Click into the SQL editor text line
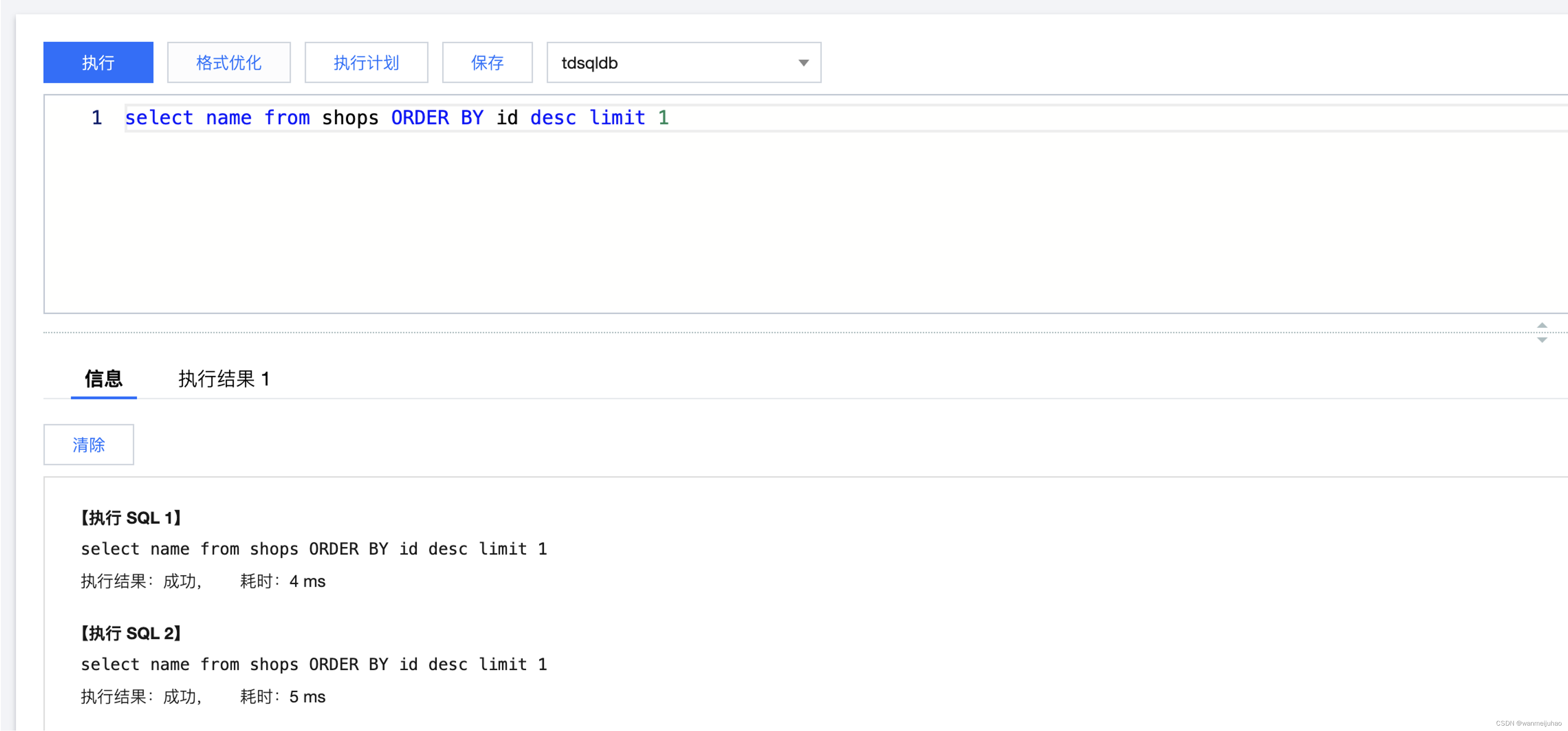Image resolution: width=1568 pixels, height=731 pixels. point(846,117)
